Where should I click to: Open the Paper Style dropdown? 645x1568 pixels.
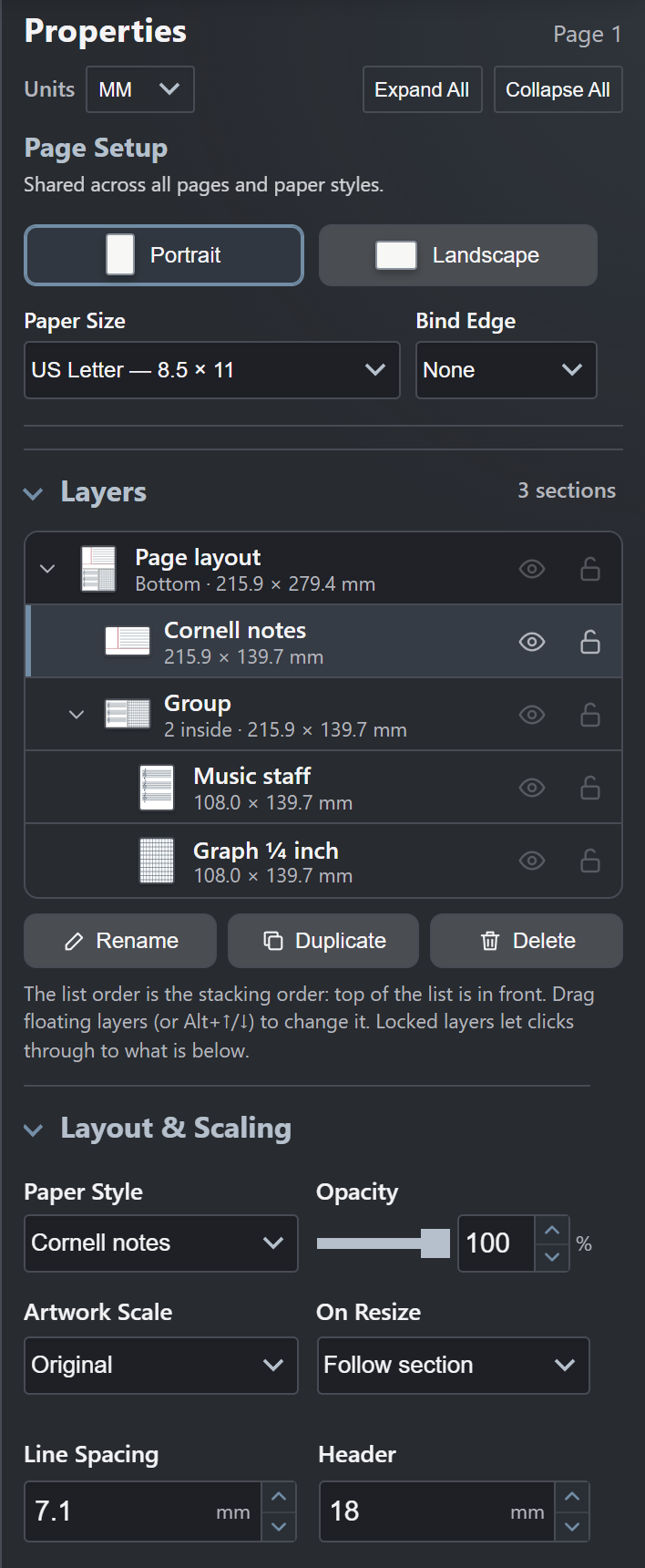coord(161,1243)
